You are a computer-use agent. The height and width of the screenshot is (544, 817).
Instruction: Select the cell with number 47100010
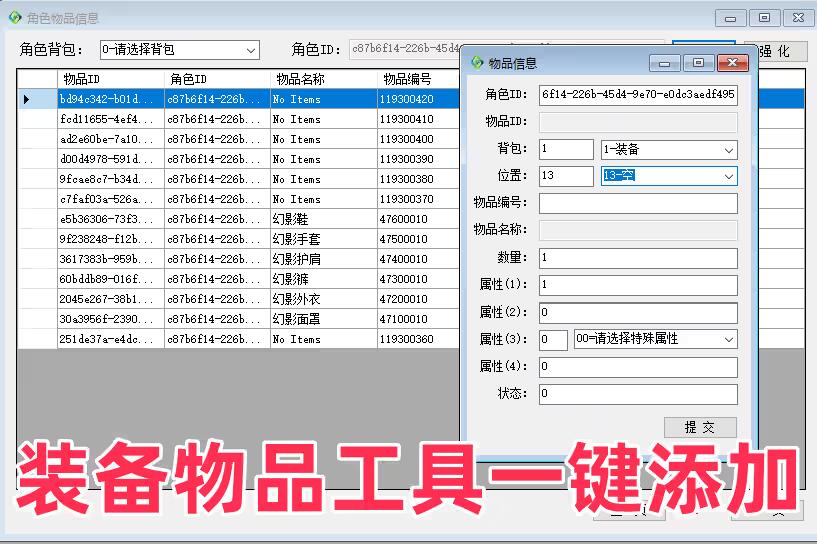[418, 319]
